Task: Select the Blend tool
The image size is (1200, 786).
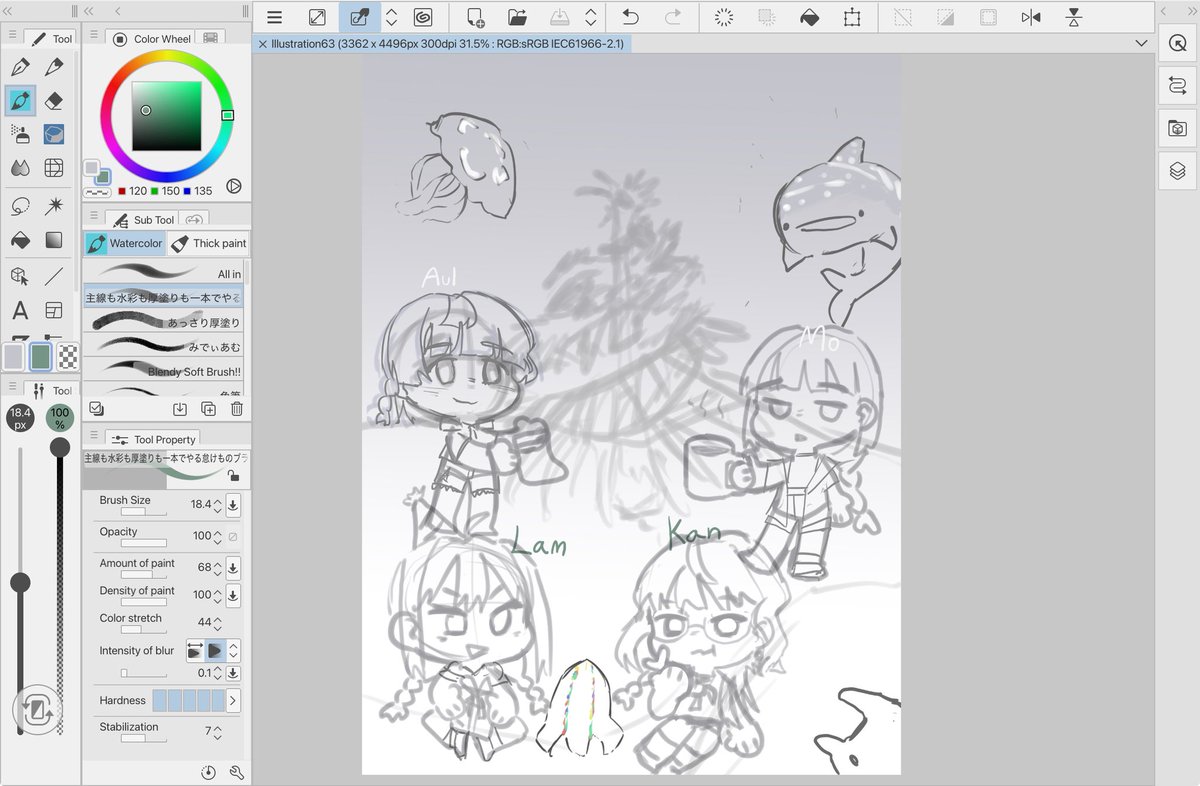Action: click(20, 168)
